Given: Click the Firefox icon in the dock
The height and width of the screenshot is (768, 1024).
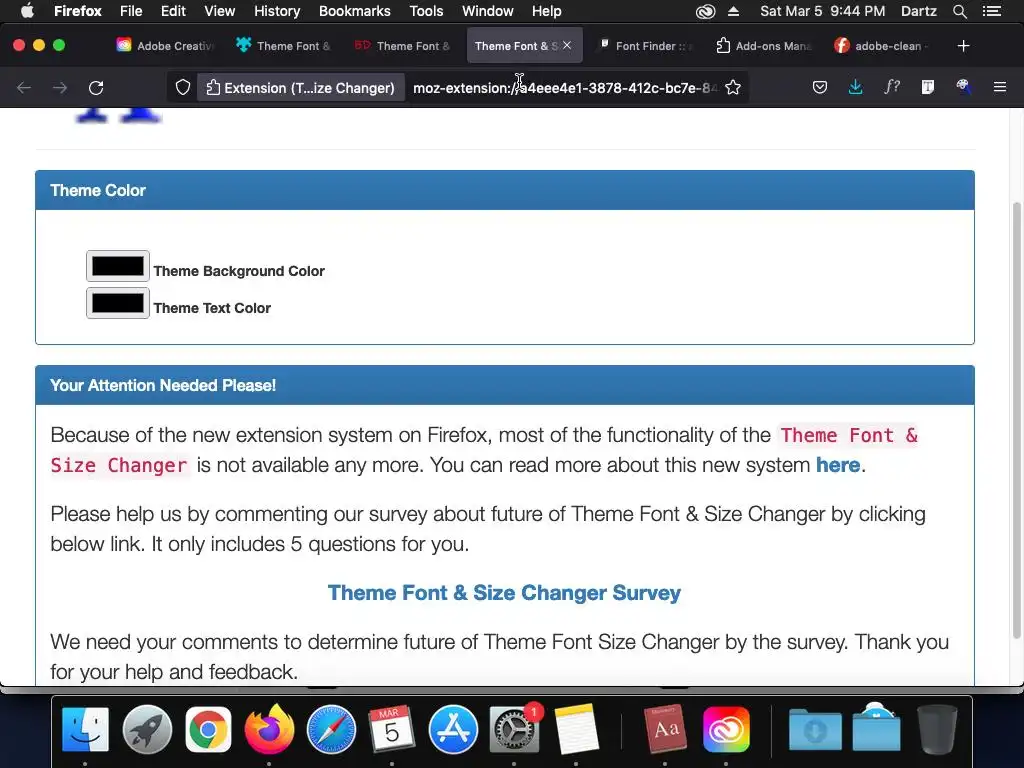Looking at the screenshot, I should tap(269, 729).
